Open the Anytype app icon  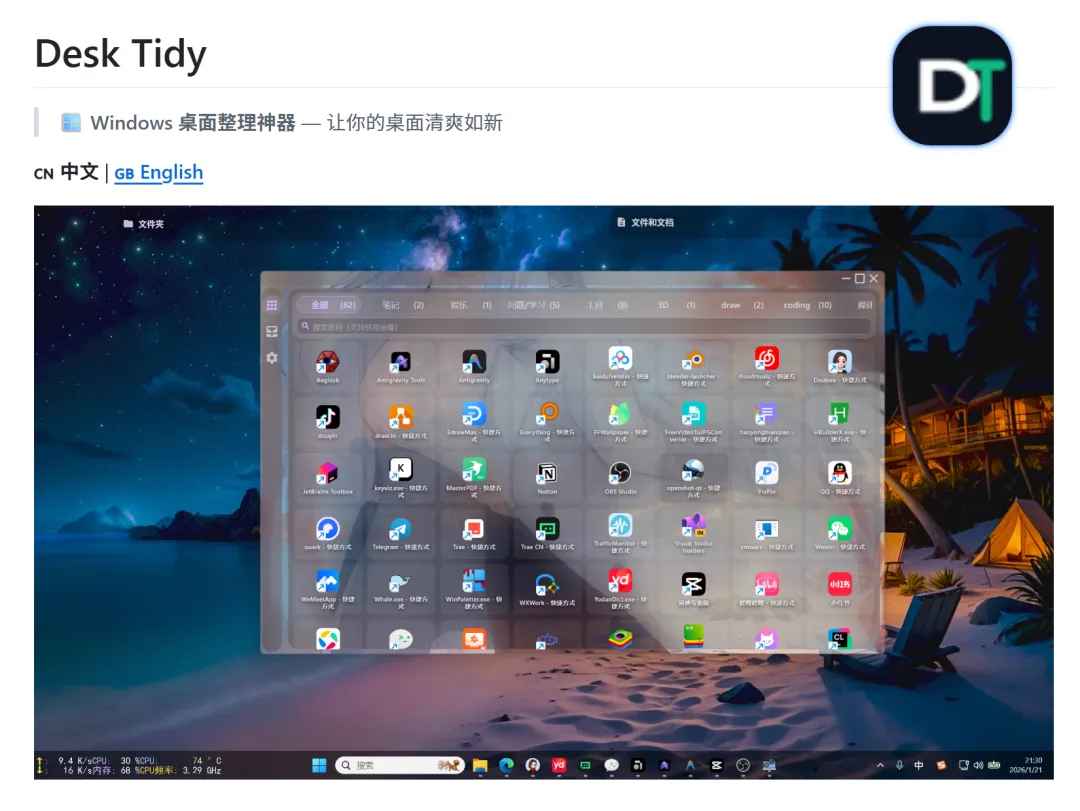(x=548, y=362)
